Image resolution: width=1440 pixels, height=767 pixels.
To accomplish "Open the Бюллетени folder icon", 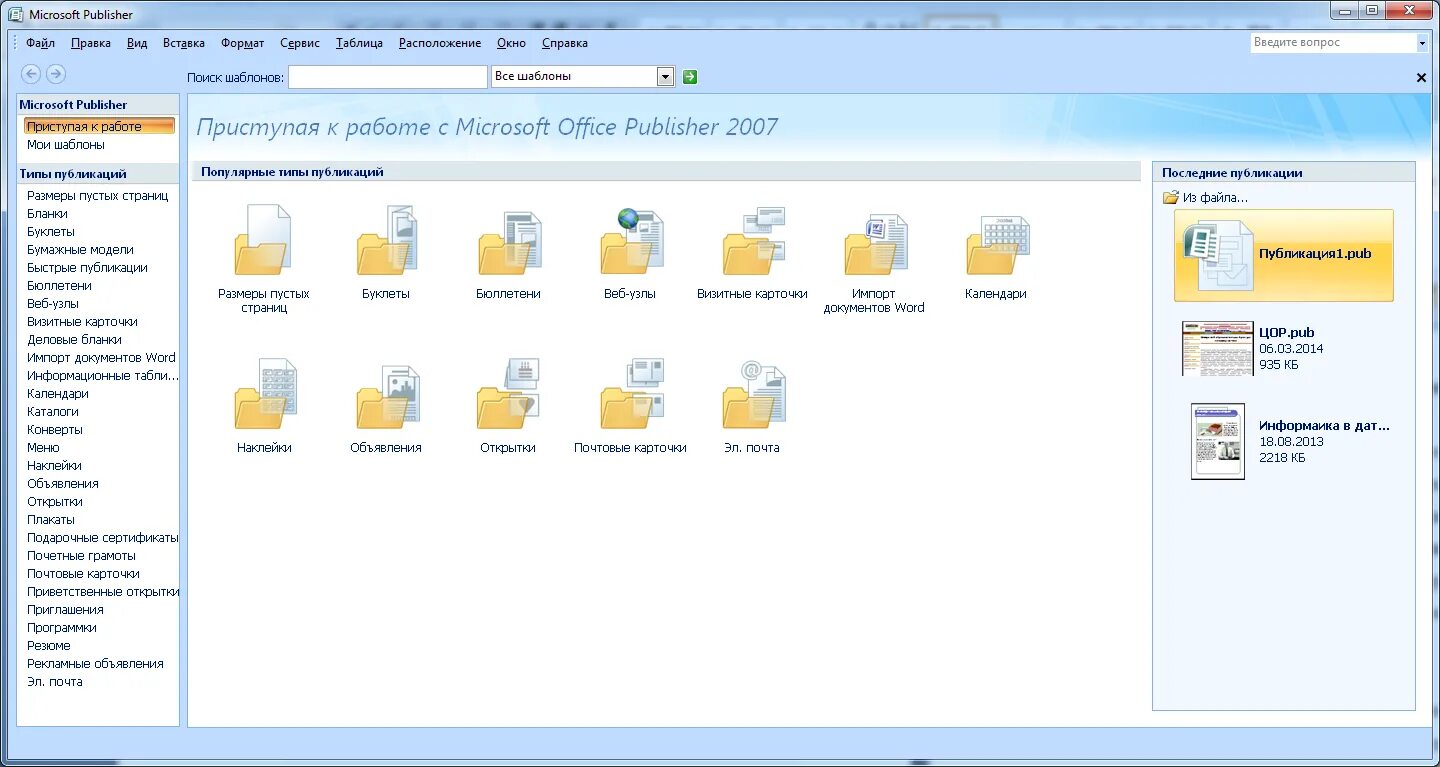I will pos(509,242).
